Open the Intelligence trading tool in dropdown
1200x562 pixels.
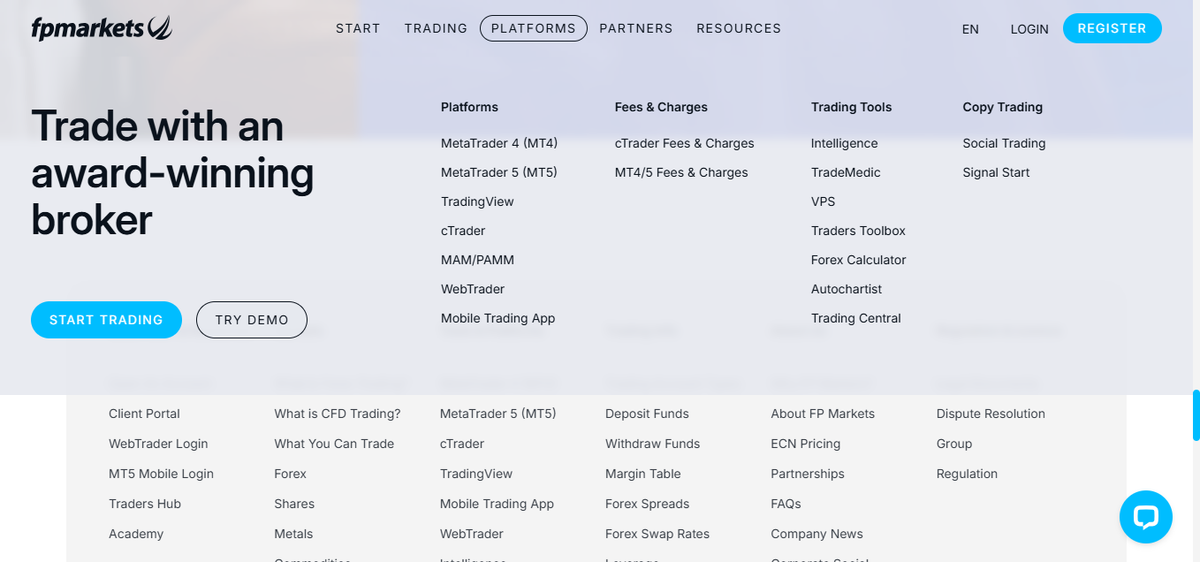(x=844, y=143)
